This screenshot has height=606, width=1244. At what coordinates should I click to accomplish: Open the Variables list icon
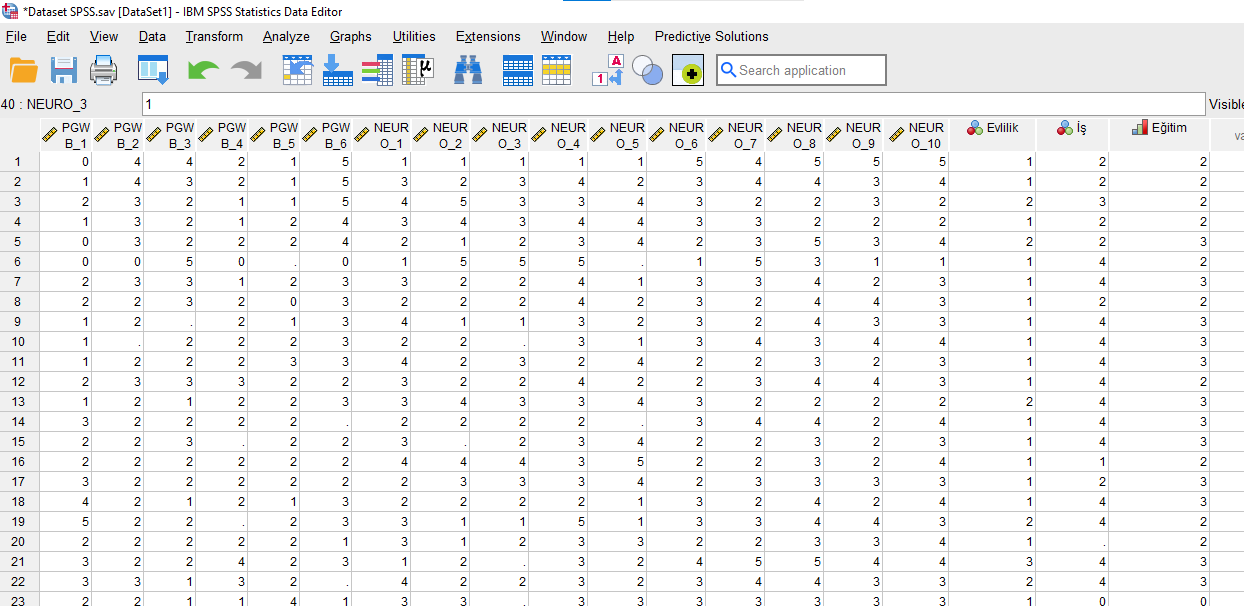(x=377, y=70)
